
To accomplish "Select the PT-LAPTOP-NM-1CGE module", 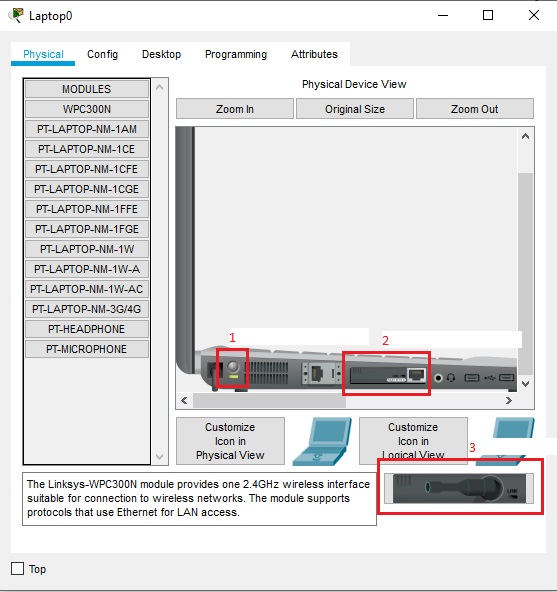I will (87, 189).
